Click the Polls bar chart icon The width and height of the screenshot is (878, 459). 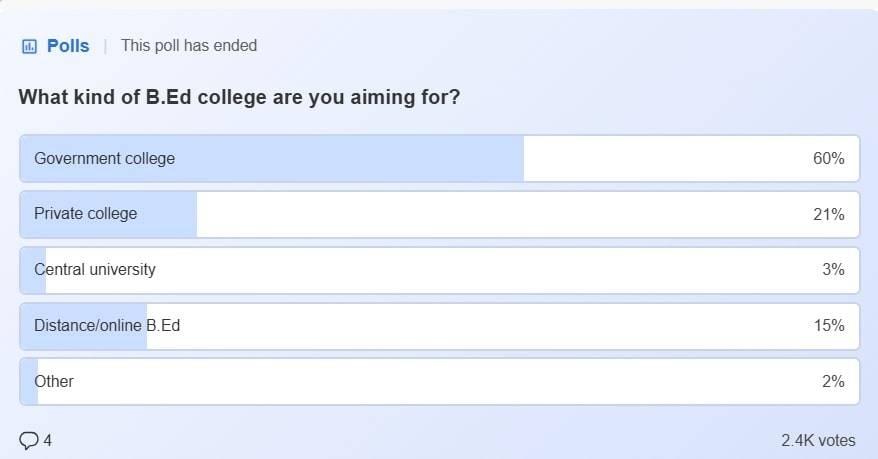pyautogui.click(x=30, y=46)
